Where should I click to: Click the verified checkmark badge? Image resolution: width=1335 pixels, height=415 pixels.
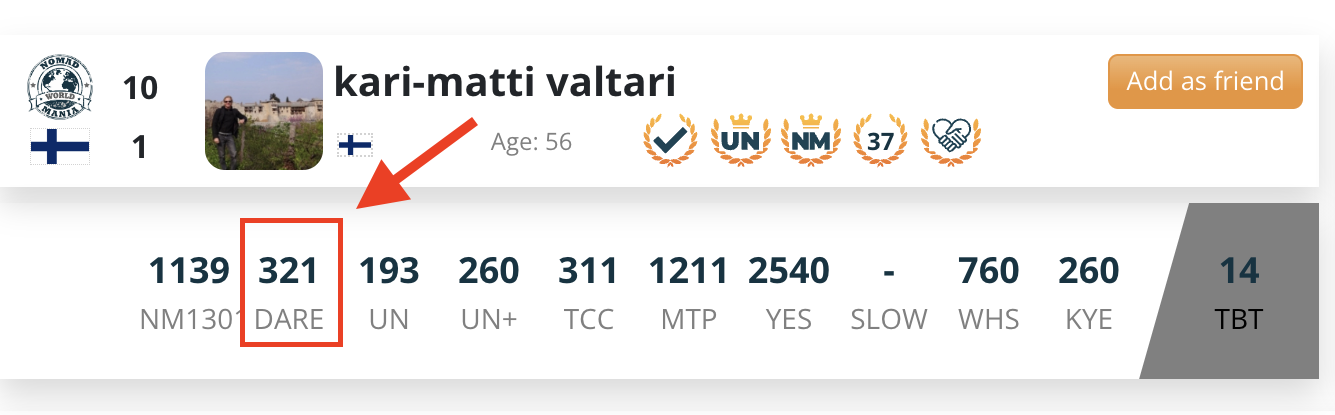(x=669, y=141)
